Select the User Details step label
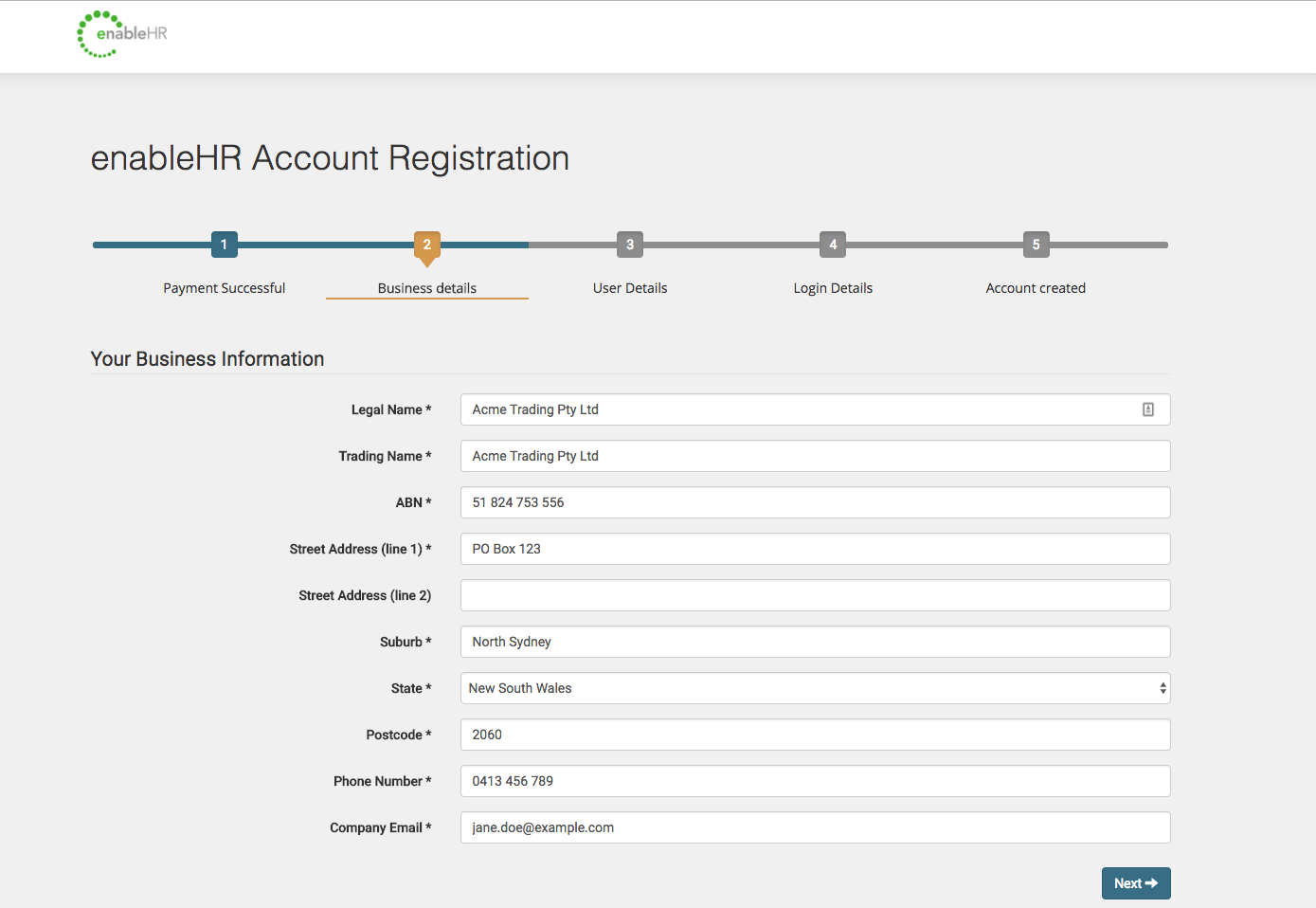Screen dimensions: 1316x908 tap(629, 287)
